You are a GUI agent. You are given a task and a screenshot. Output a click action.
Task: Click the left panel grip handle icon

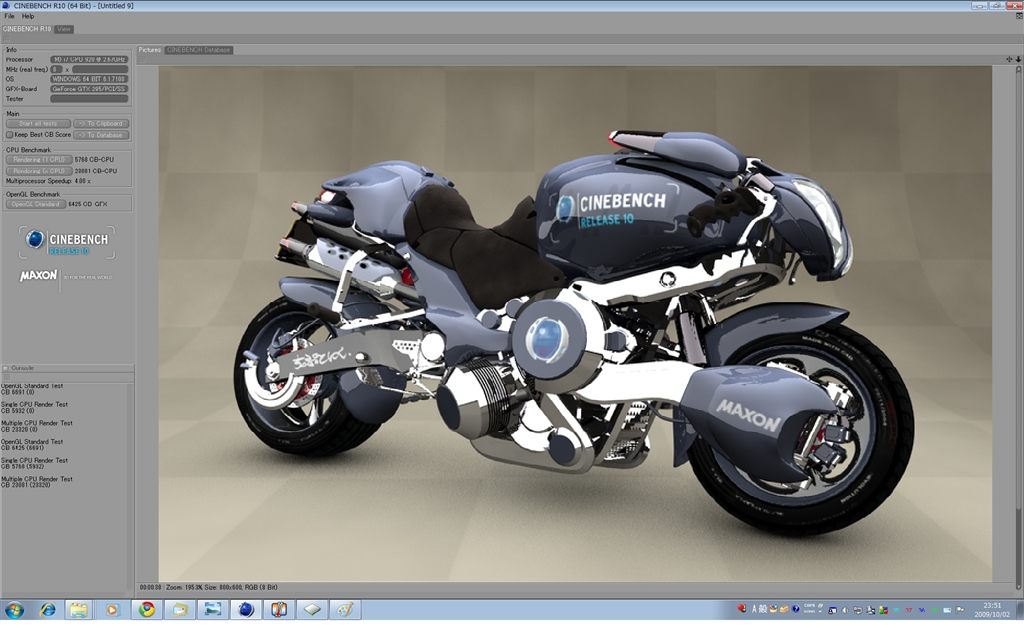point(6,39)
